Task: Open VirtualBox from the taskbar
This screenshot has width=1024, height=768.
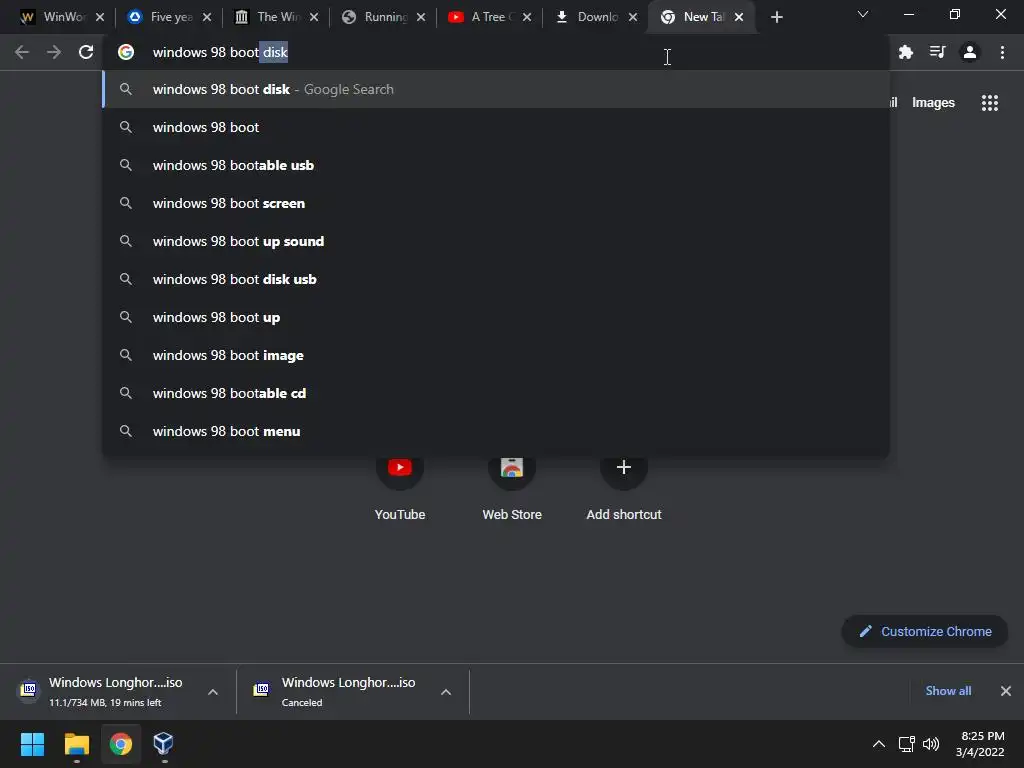Action: tap(163, 744)
